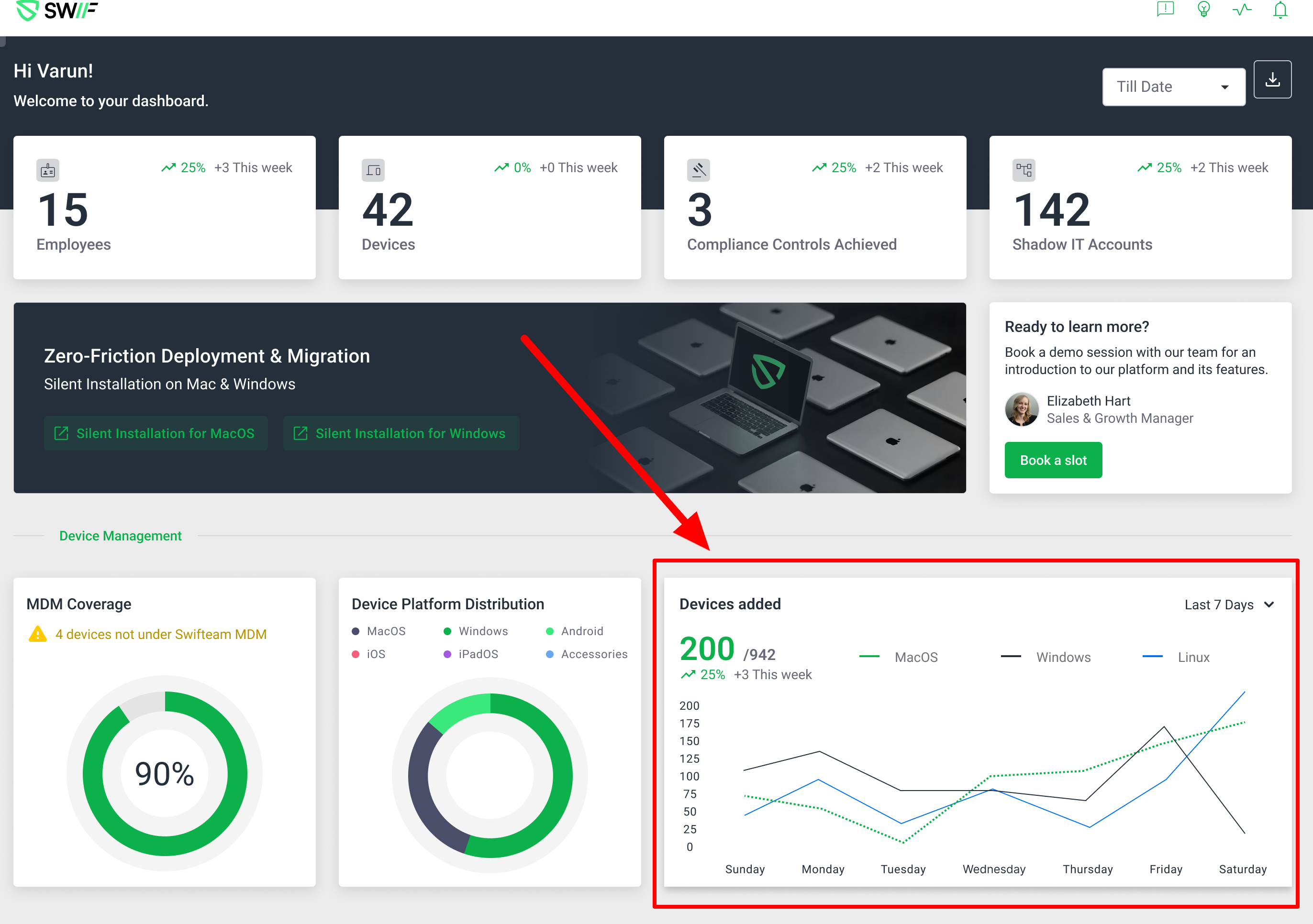This screenshot has height=924, width=1313.
Task: Click the Till Date dropdown arrow
Action: tap(1224, 88)
